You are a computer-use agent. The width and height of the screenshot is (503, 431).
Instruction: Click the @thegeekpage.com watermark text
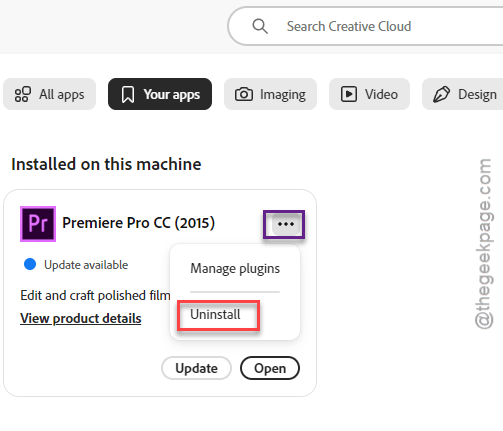coord(484,244)
